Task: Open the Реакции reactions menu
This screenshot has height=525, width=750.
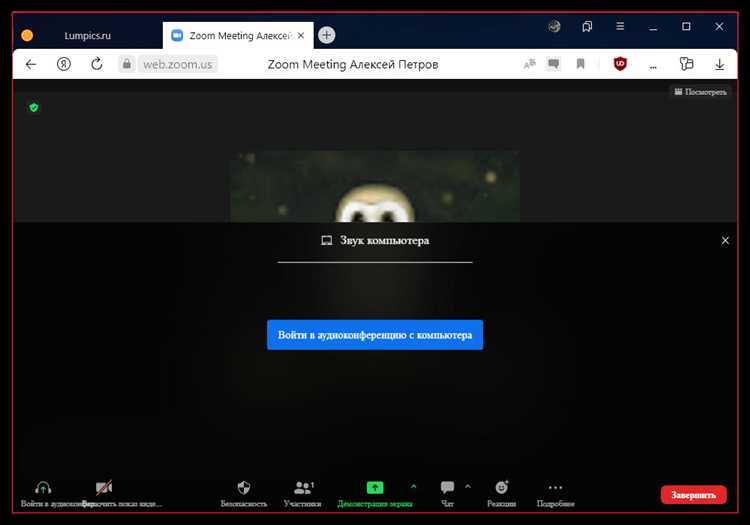Action: coord(501,494)
